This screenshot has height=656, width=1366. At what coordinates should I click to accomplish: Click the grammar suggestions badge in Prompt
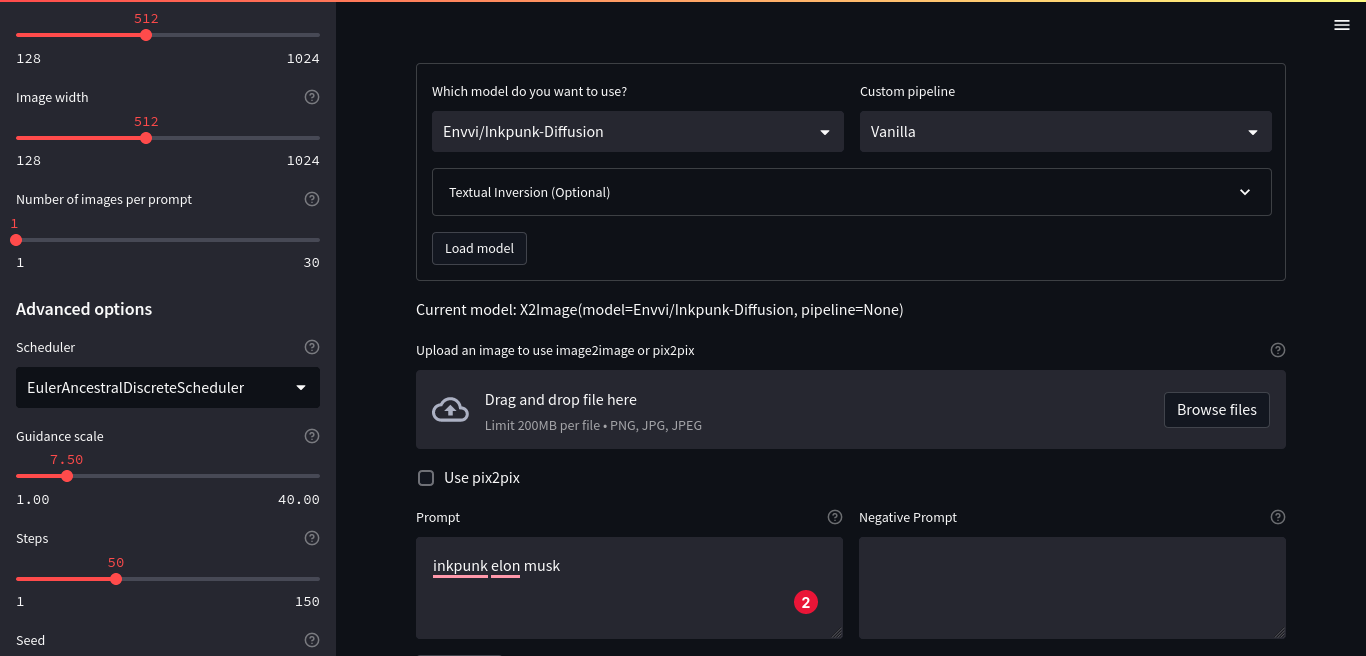tap(806, 602)
